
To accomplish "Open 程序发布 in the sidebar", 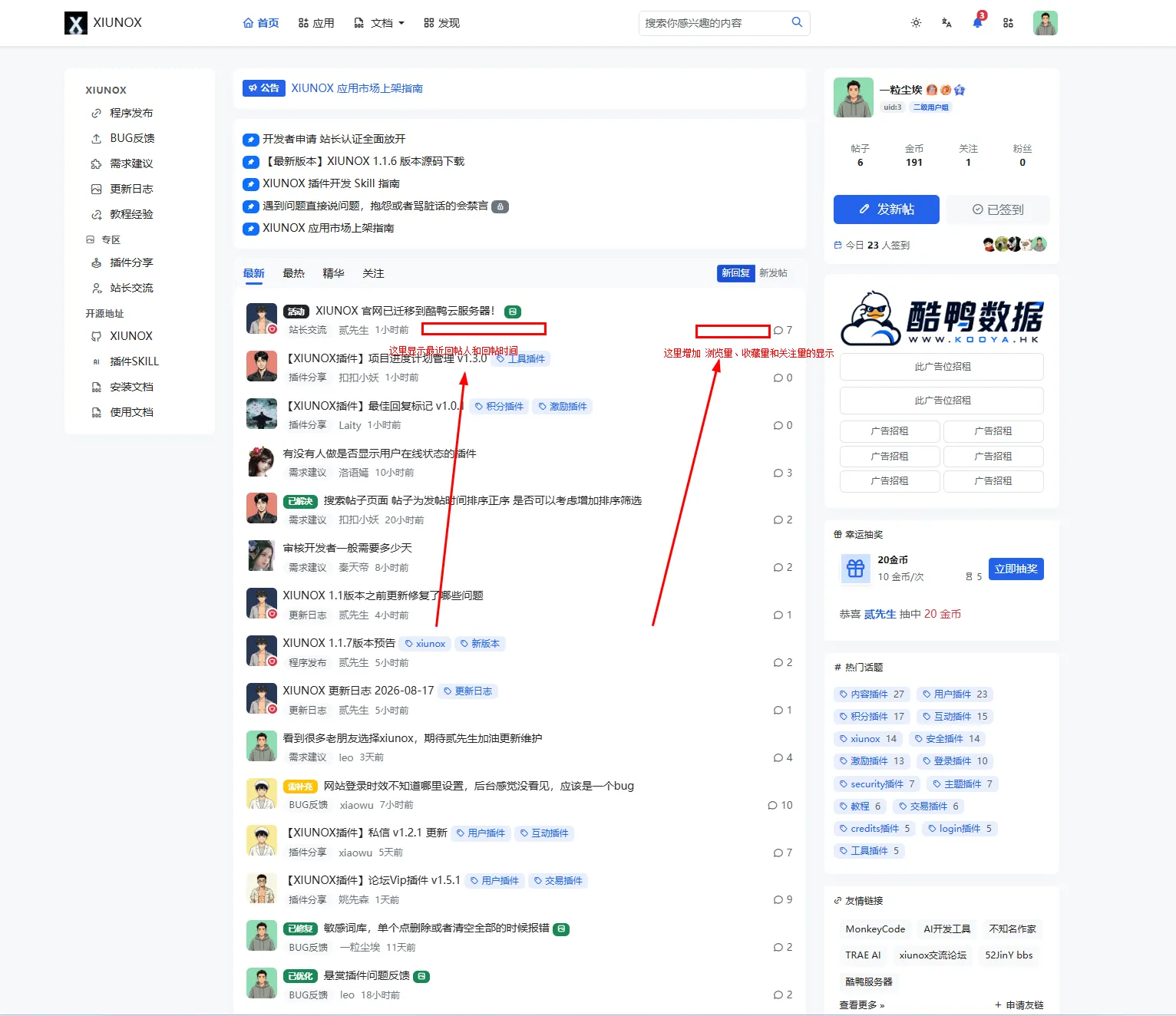I will [131, 113].
